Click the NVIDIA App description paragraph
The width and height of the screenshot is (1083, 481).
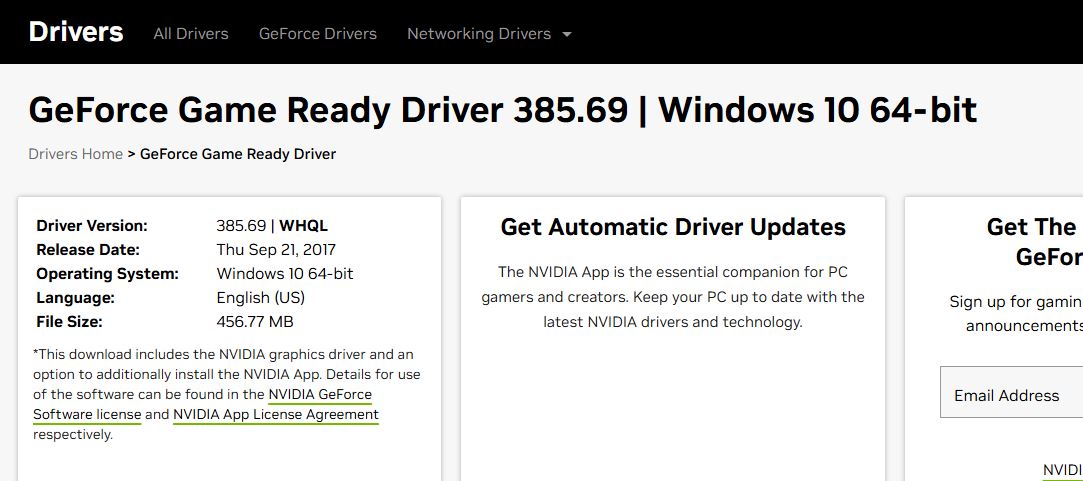pos(673,297)
